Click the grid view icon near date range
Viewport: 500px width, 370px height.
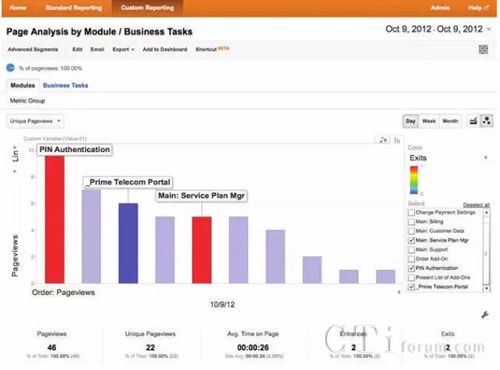click(483, 49)
